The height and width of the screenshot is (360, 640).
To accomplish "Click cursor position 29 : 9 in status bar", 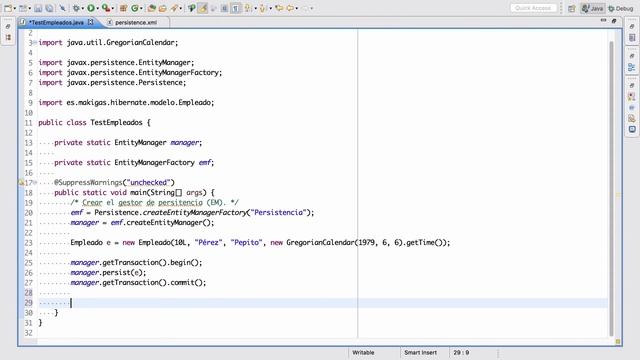I will (x=461, y=352).
